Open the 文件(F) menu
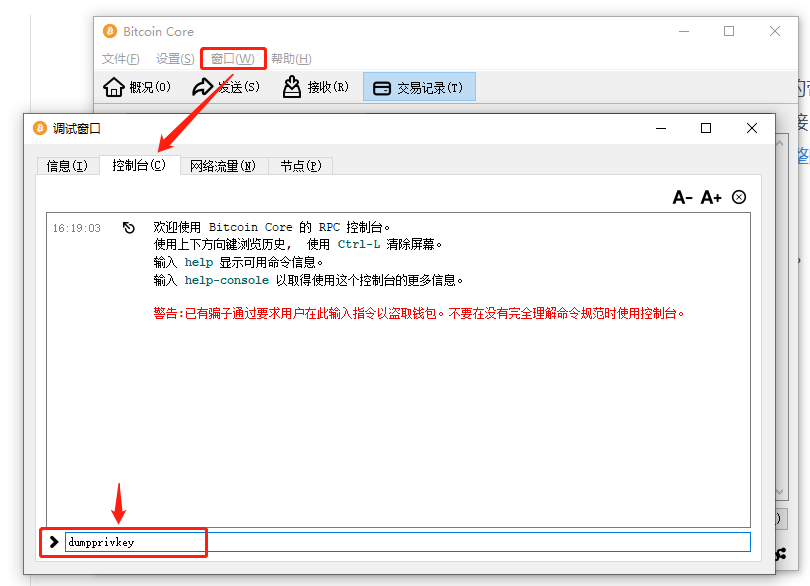This screenshot has width=810, height=586. click(x=121, y=58)
